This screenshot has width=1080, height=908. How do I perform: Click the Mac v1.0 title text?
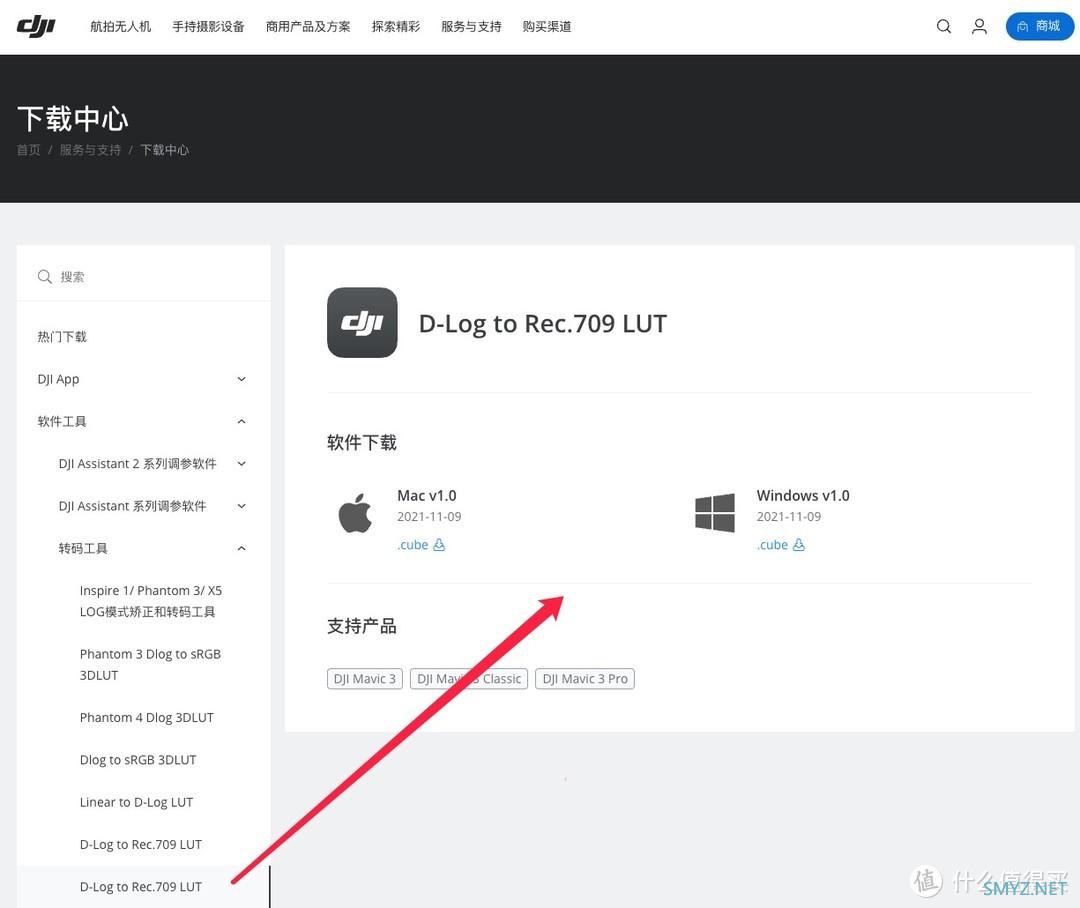click(427, 495)
